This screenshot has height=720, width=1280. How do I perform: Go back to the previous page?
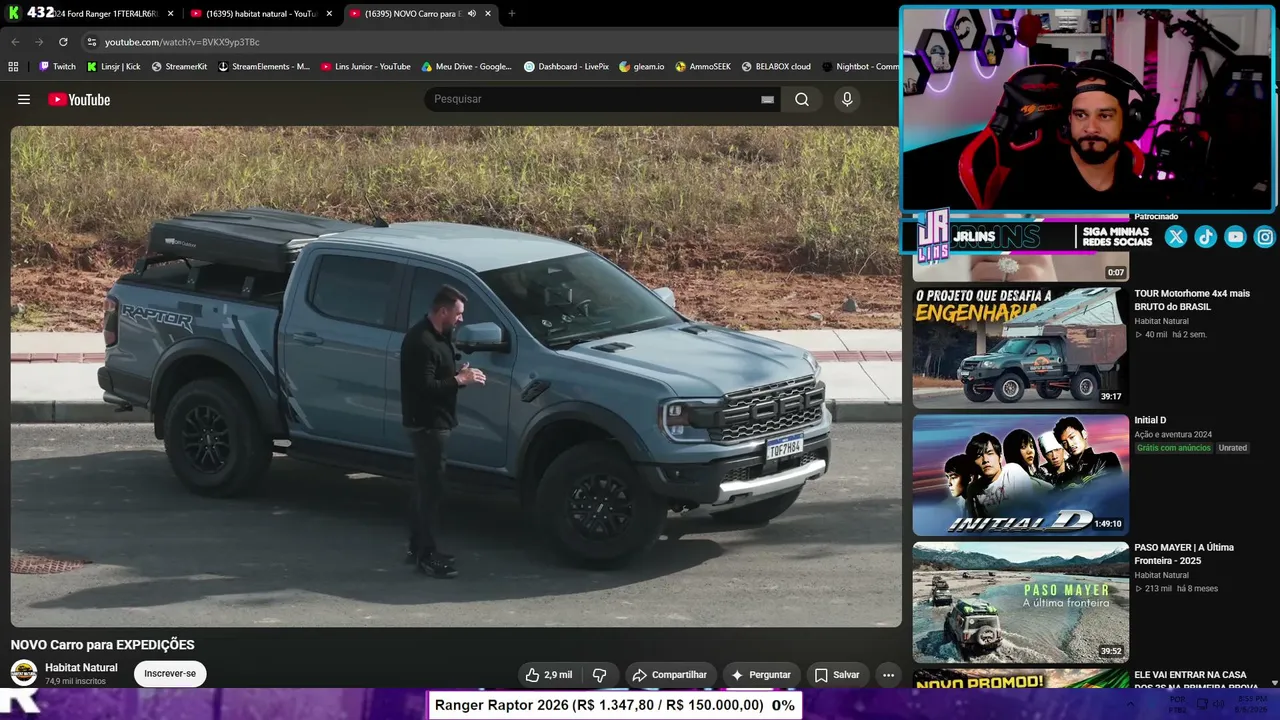click(15, 42)
